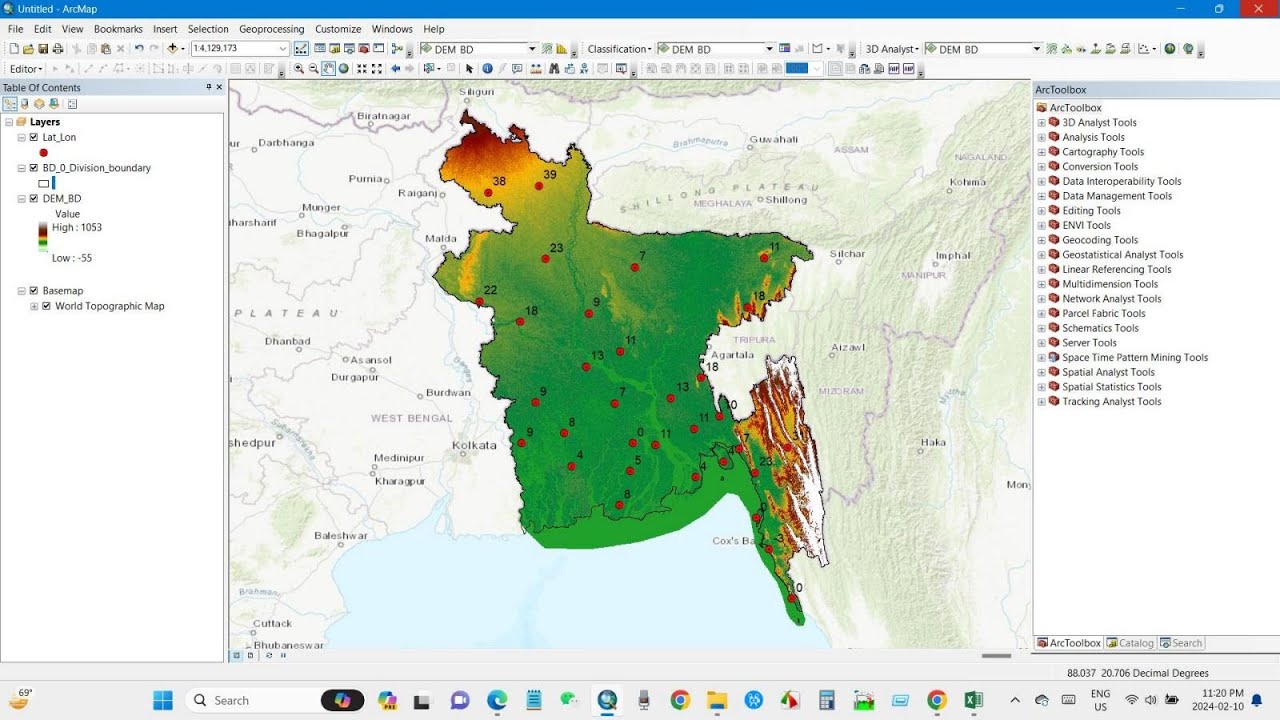Open ArcScene from 3D Analyst toolbar
This screenshot has height=720, width=1280.
click(x=1170, y=48)
